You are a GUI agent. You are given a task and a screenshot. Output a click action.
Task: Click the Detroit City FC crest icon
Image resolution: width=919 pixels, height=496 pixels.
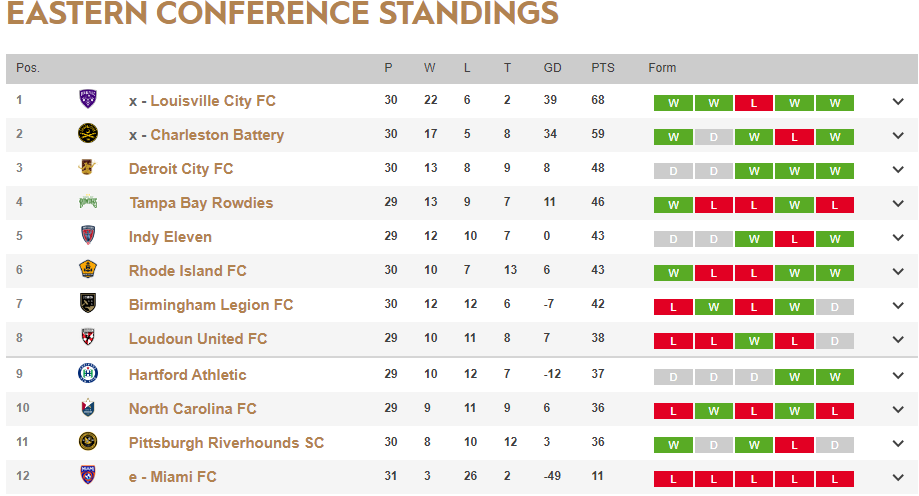click(88, 168)
